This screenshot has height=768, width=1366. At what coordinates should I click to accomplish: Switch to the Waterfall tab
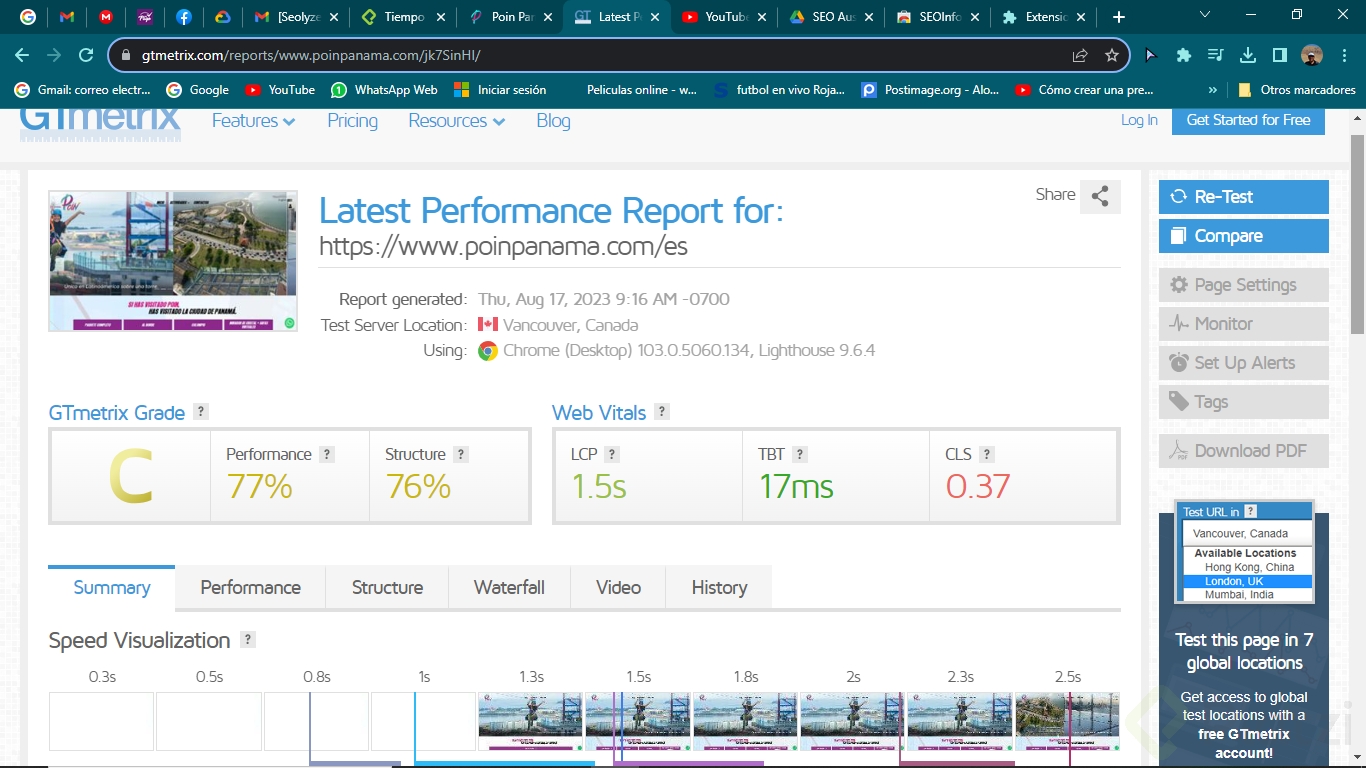point(509,588)
